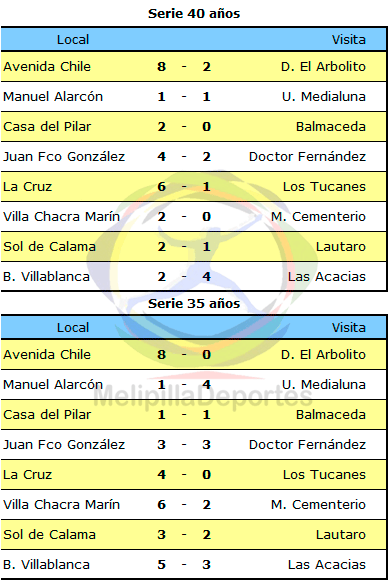The width and height of the screenshot is (388, 580).
Task: Click the Serie 40 años heading
Action: [x=194, y=14]
